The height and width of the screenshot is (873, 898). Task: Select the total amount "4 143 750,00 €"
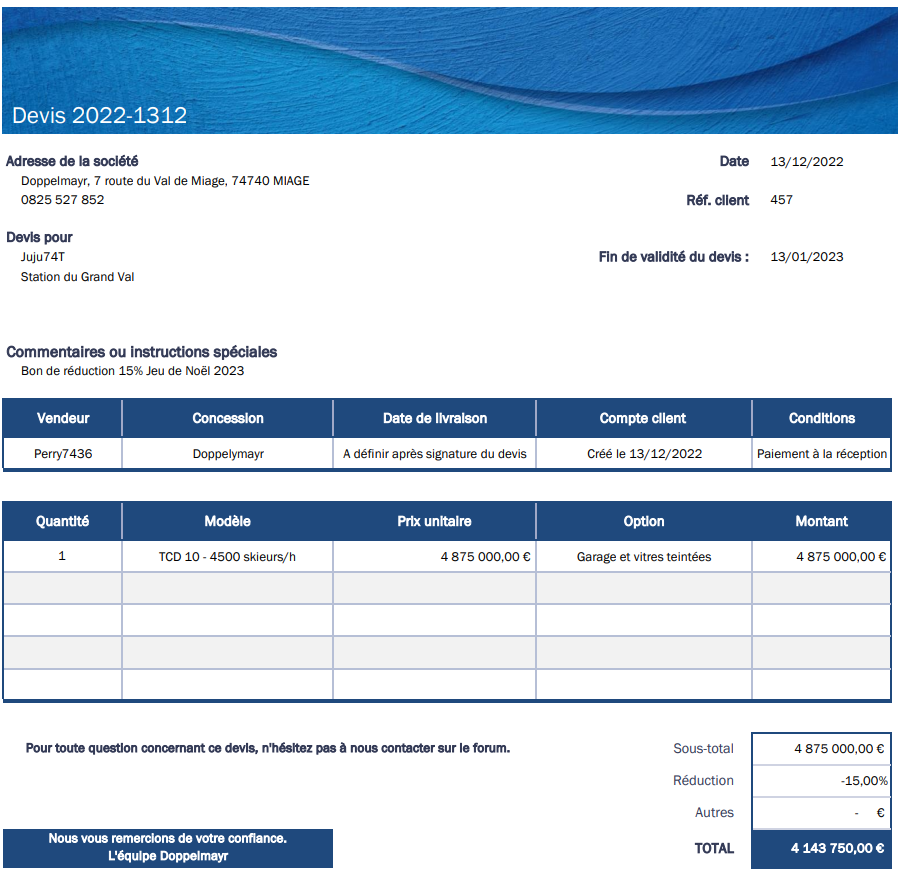[x=822, y=849]
